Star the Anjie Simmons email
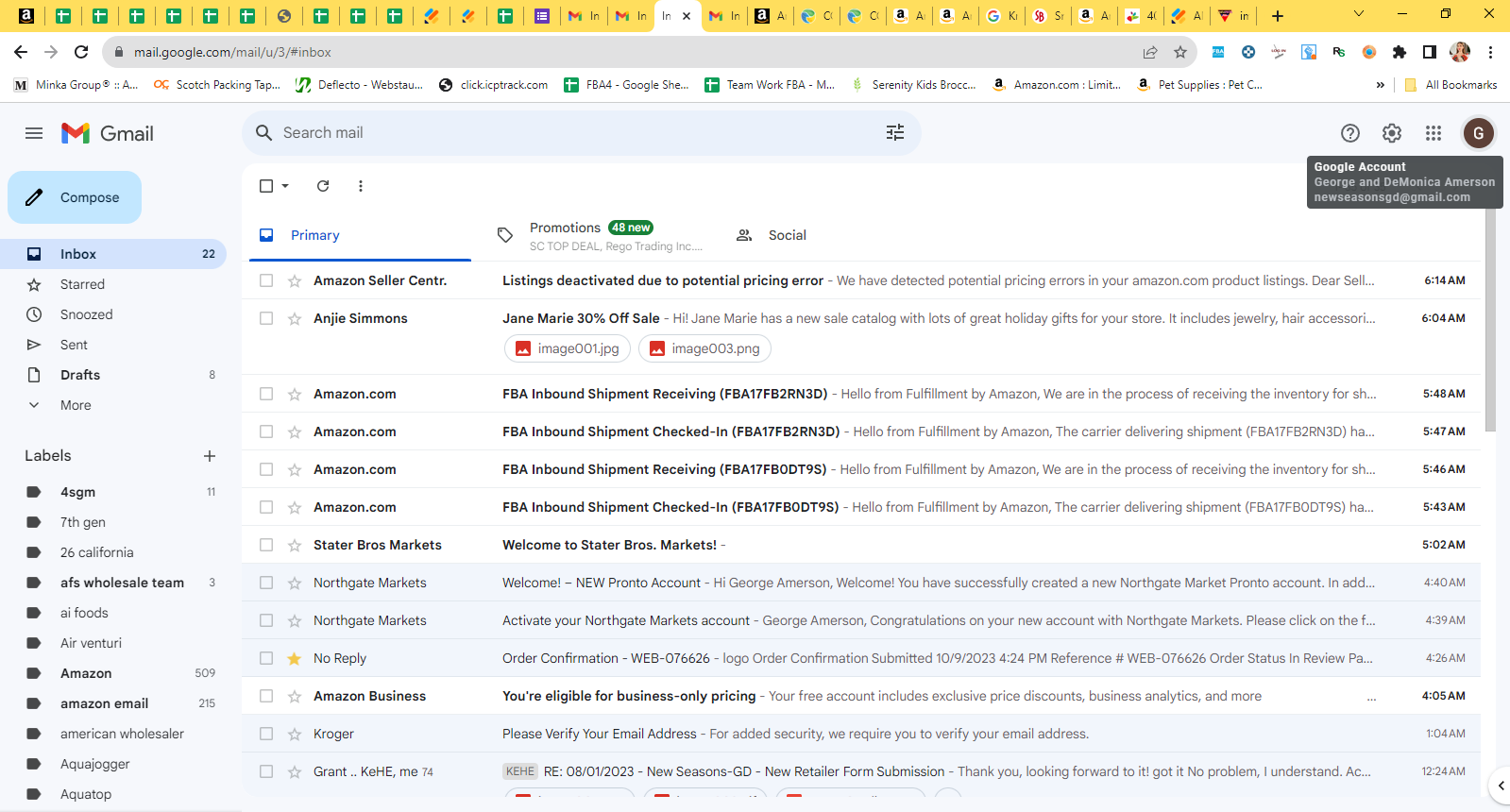1510x812 pixels. 295,318
